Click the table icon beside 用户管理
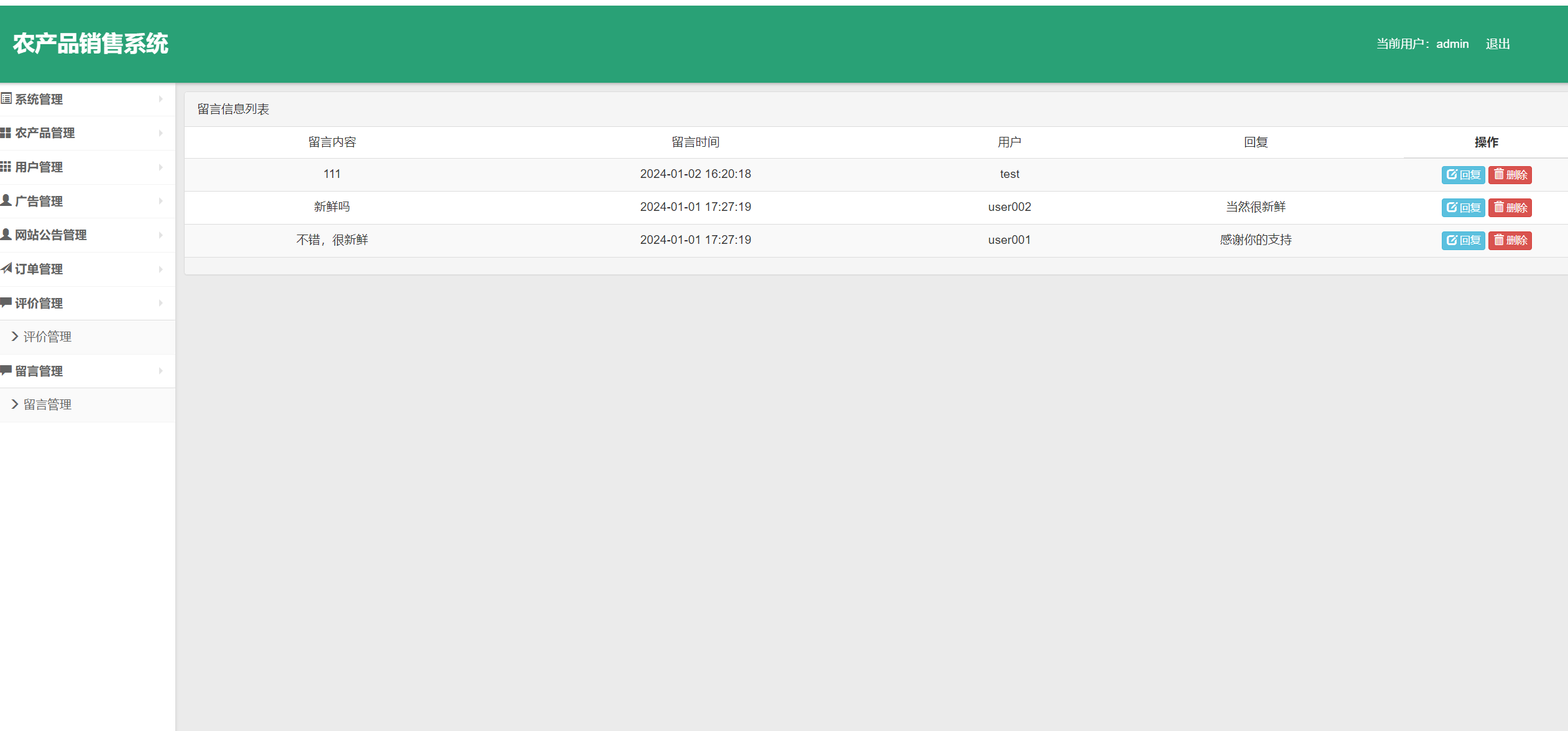 [x=6, y=167]
